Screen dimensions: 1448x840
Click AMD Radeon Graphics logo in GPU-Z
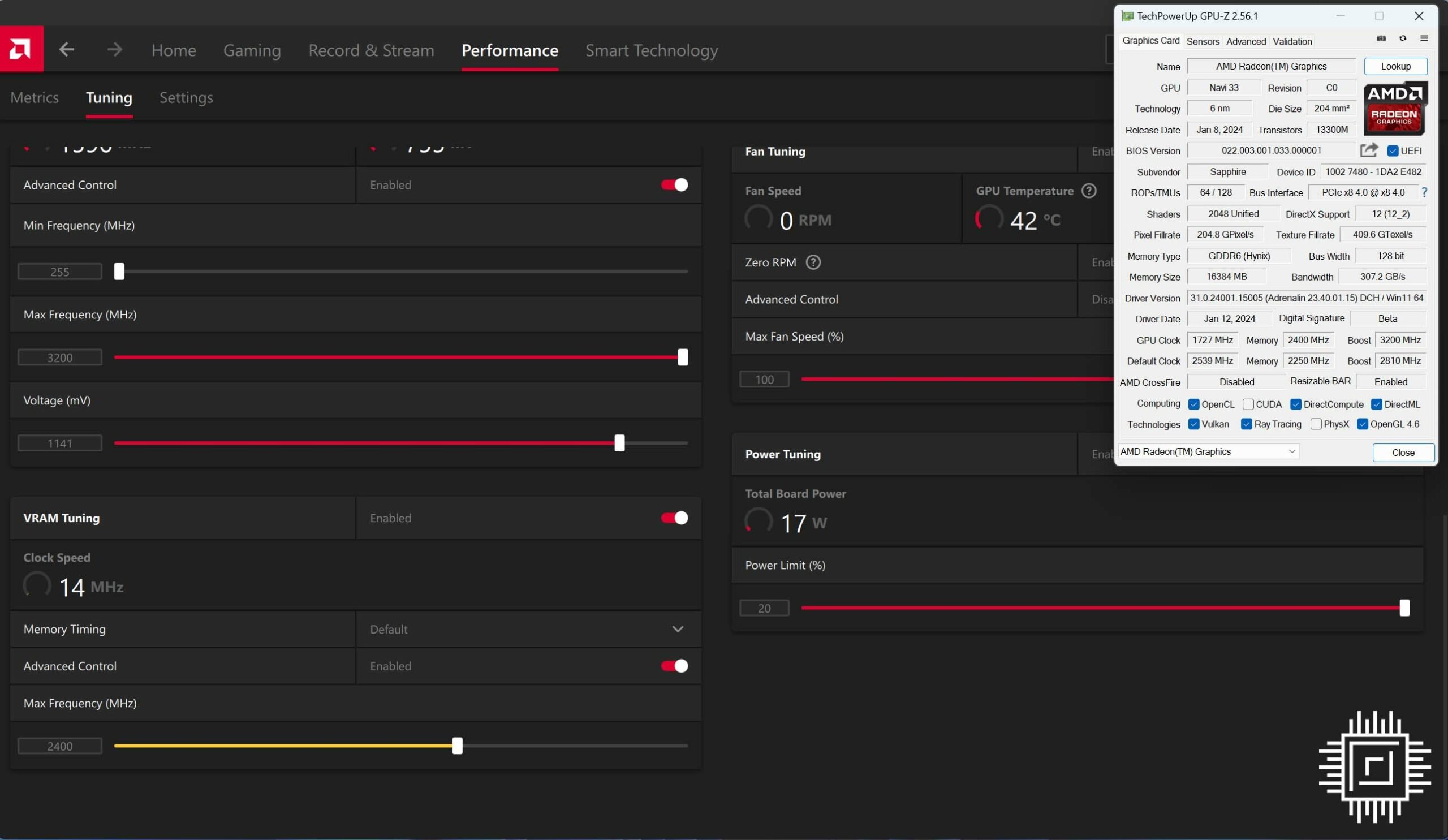1395,109
